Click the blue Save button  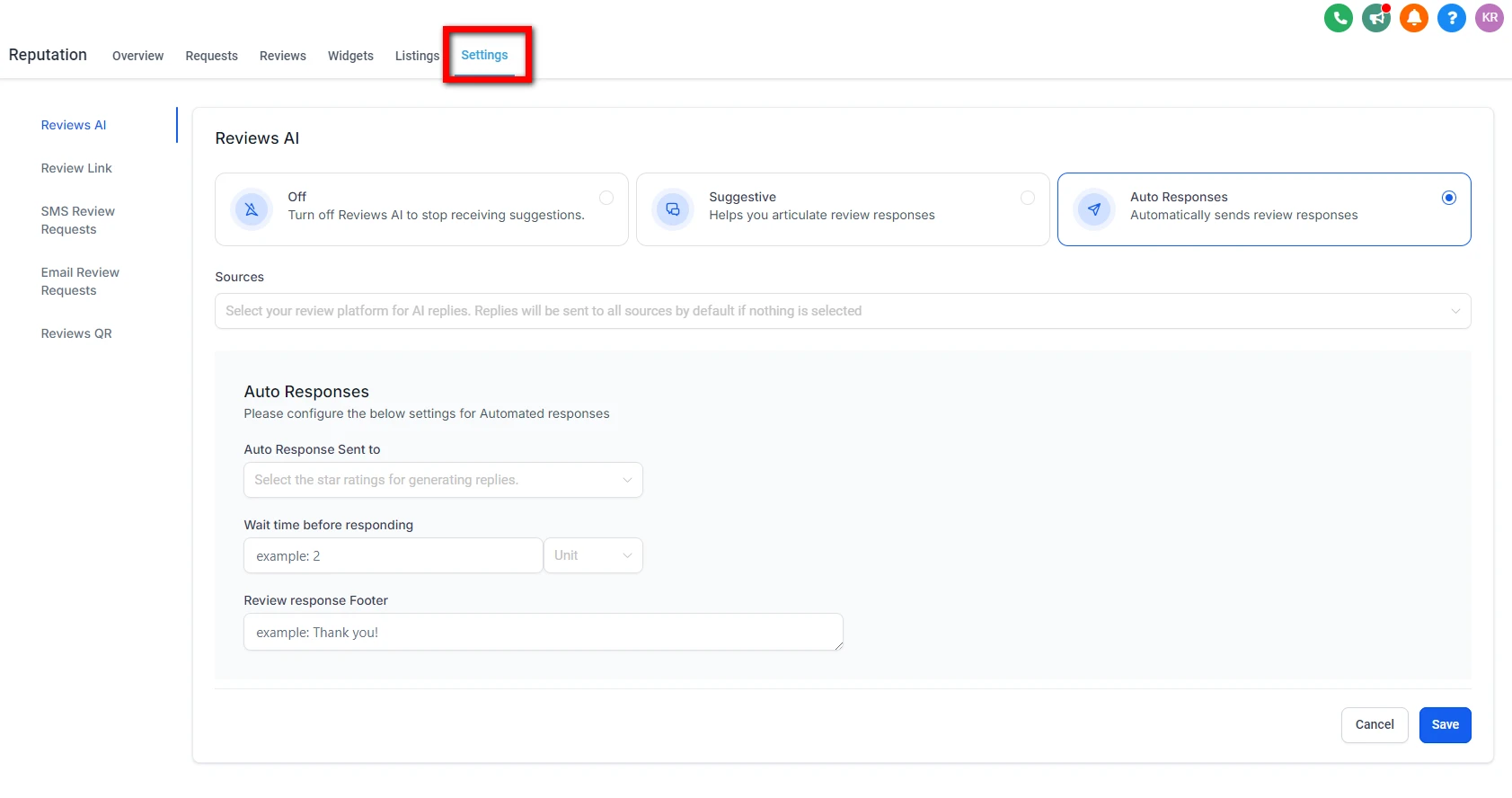(x=1445, y=725)
